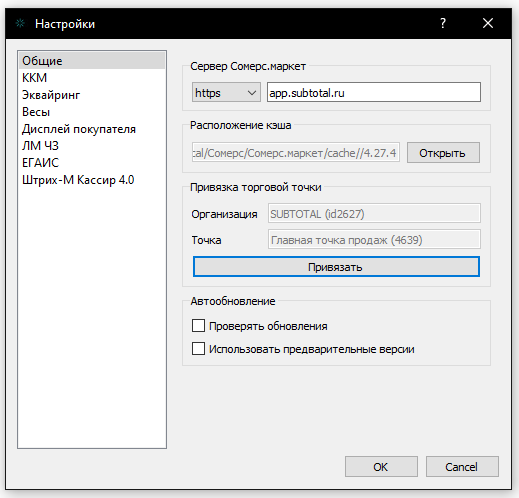This screenshot has width=519, height=498.
Task: Click the Открыть cache button
Action: click(443, 153)
